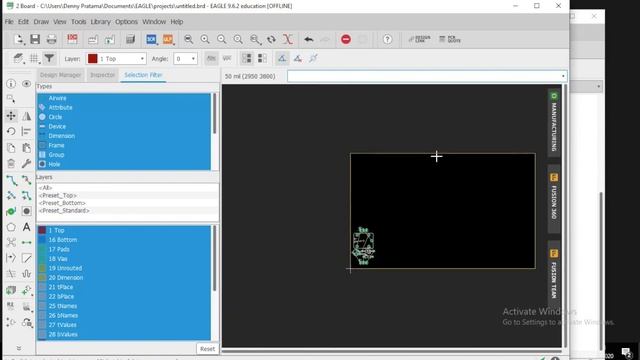Open the Layer dropdown showing 1 Top
The image size is (640, 360).
point(116,59)
